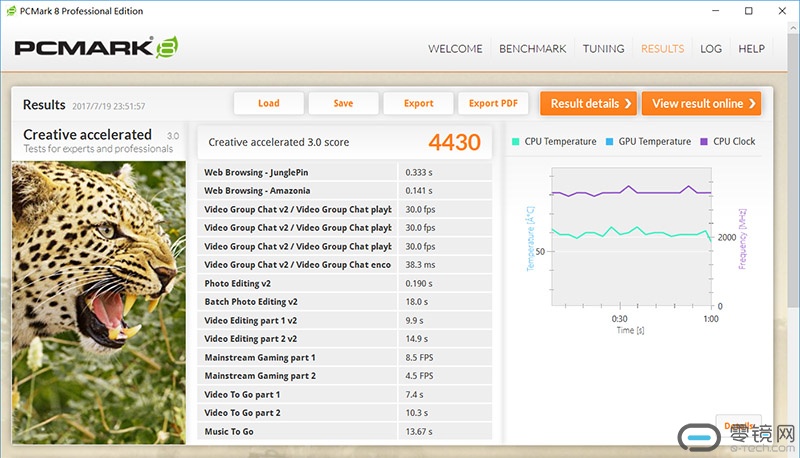Select Video To Go part 2 row

[344, 413]
